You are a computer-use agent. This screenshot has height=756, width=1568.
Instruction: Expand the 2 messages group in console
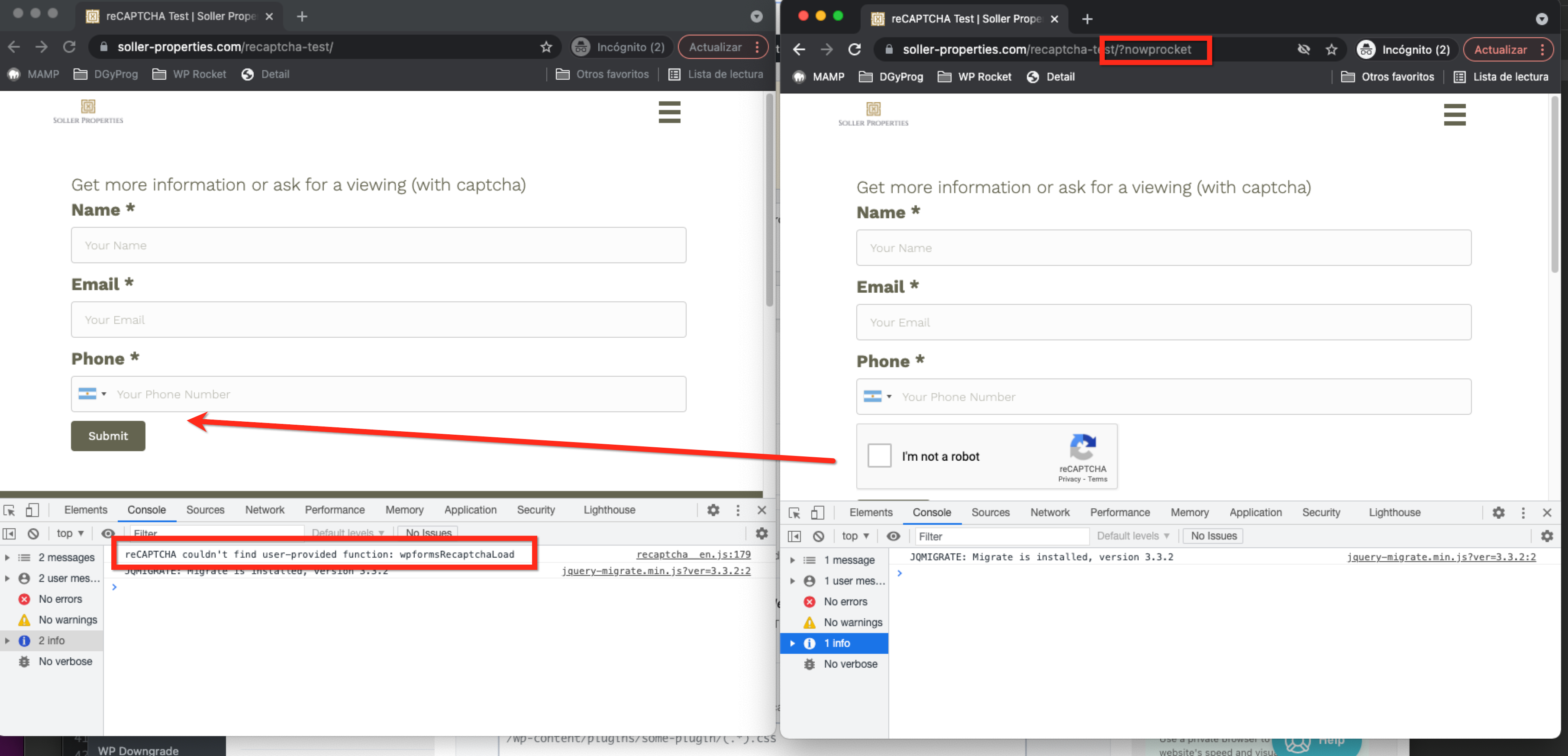tap(7, 557)
